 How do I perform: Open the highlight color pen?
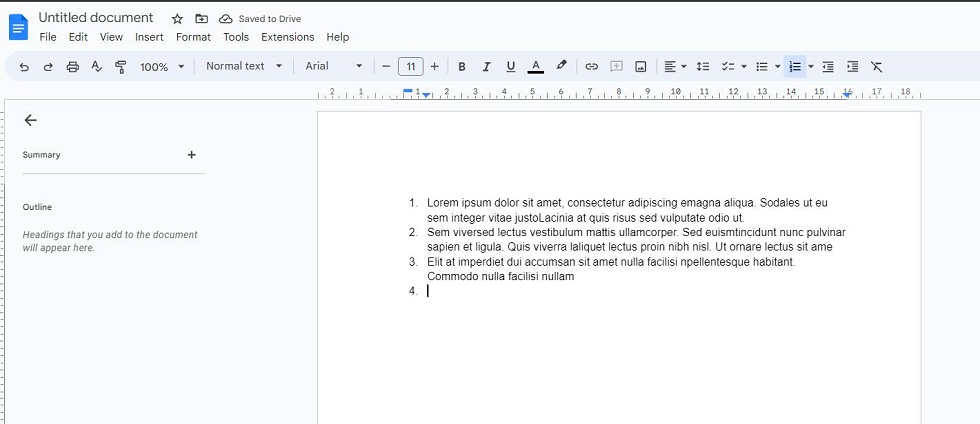561,66
